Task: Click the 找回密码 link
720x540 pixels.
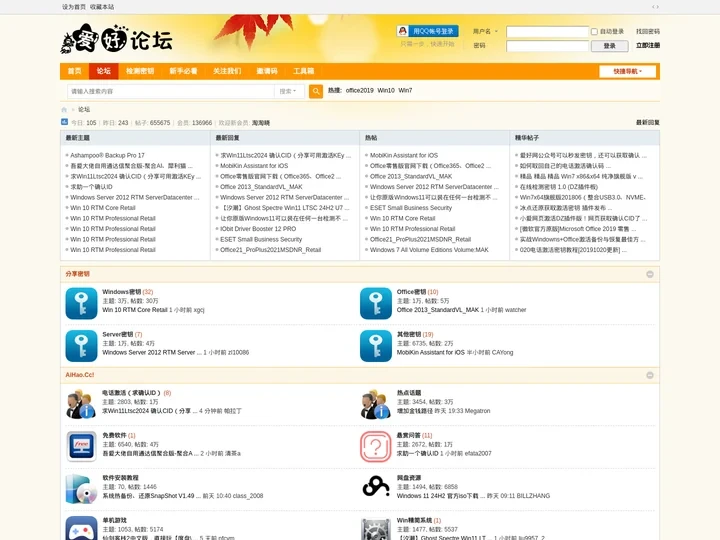Action: coord(648,32)
